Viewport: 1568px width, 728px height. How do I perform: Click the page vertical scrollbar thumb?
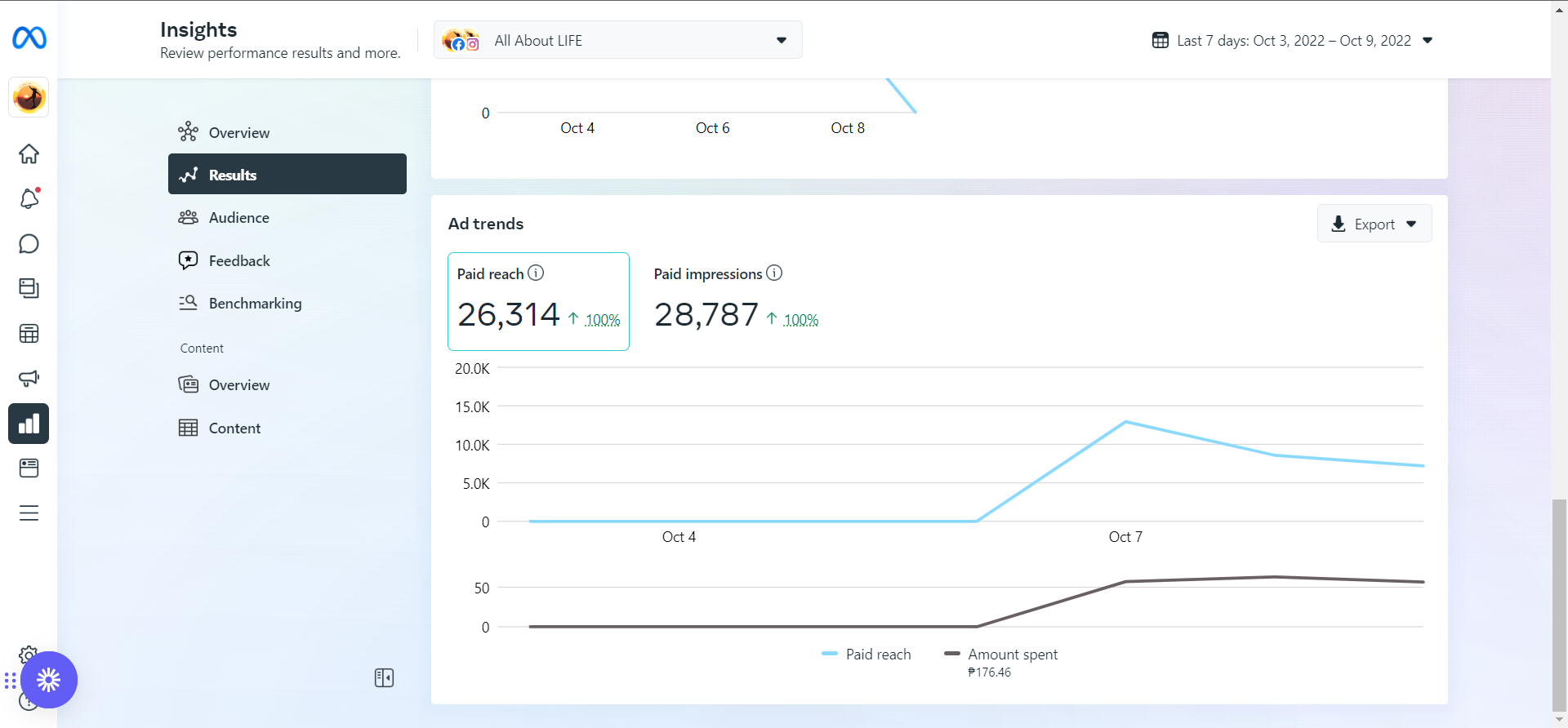click(1560, 606)
